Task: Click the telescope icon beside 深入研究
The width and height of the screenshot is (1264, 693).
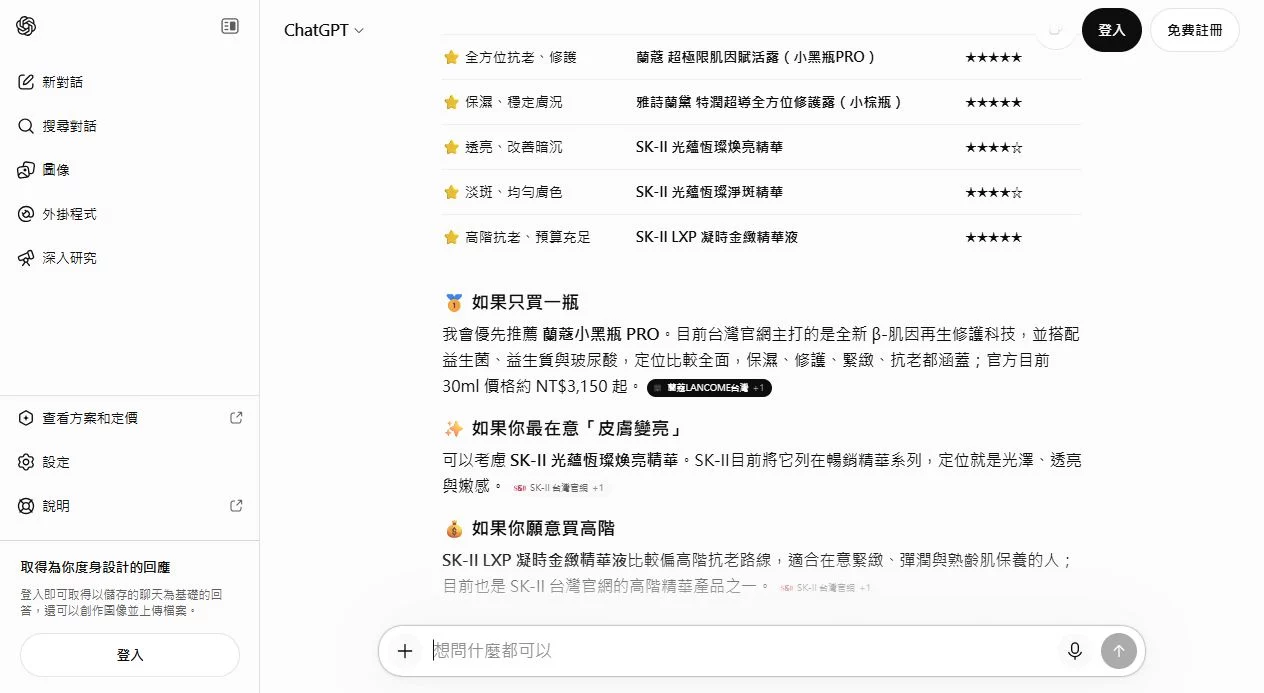Action: click(x=26, y=258)
